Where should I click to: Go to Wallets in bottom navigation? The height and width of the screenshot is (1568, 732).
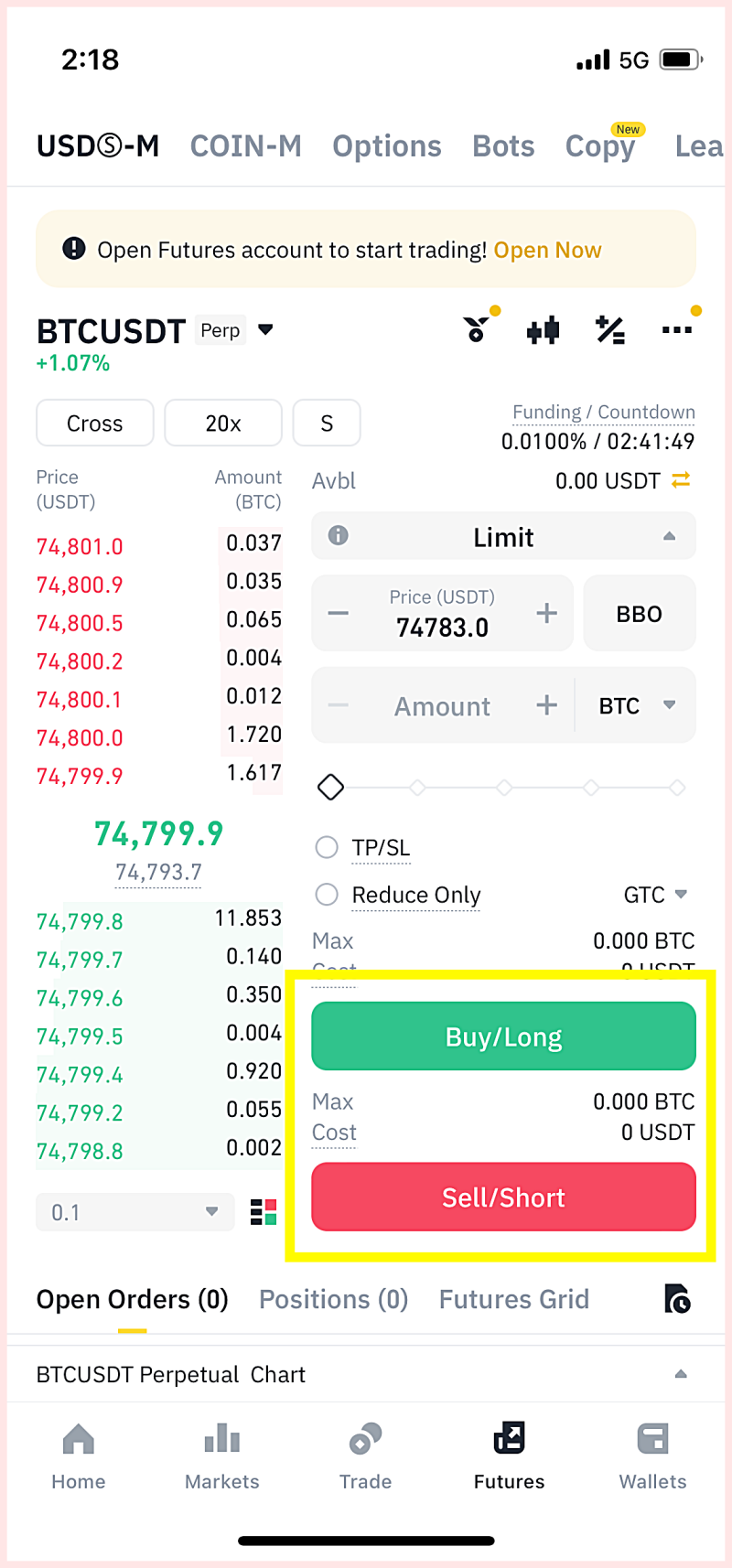point(652,1456)
